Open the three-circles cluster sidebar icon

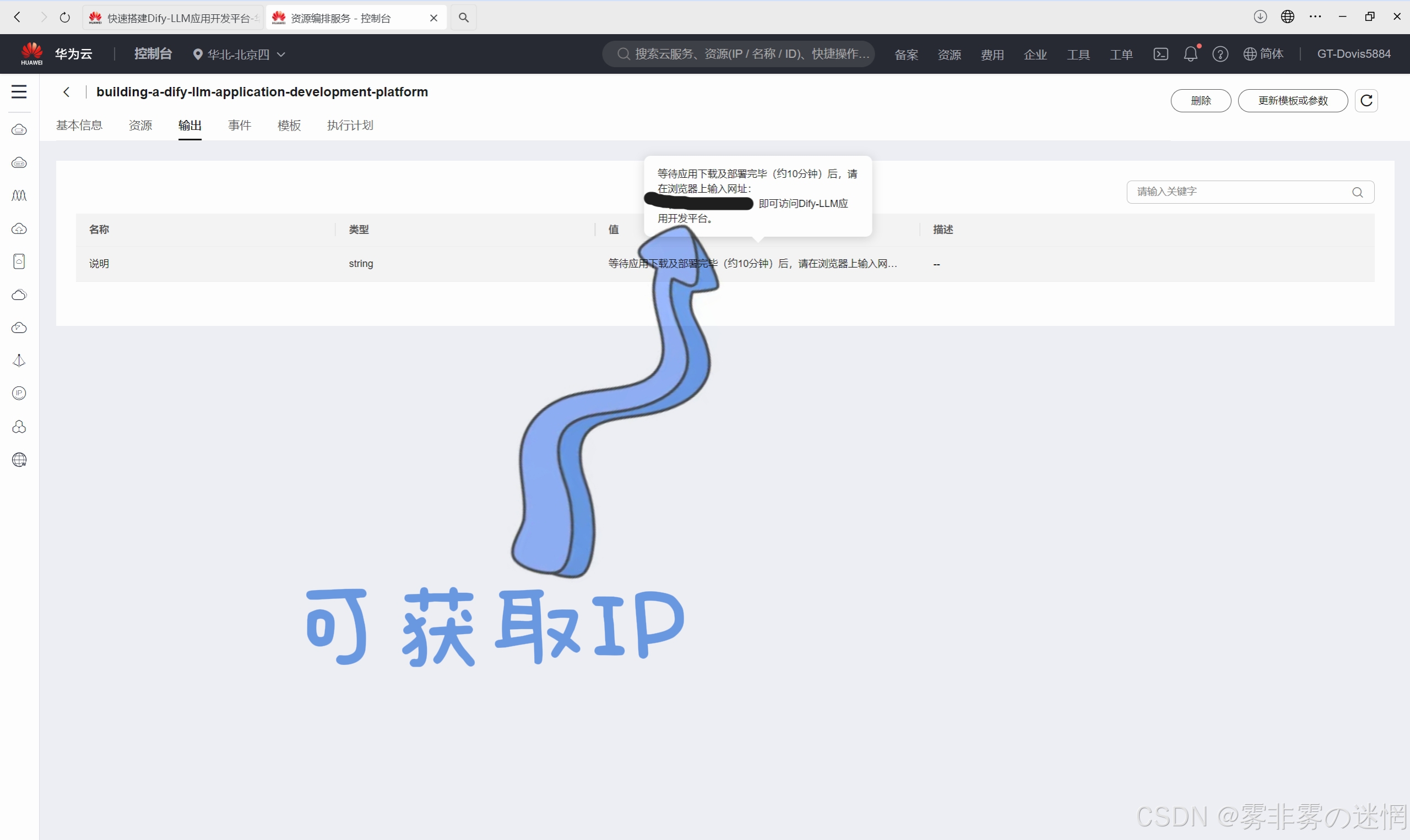point(19,427)
